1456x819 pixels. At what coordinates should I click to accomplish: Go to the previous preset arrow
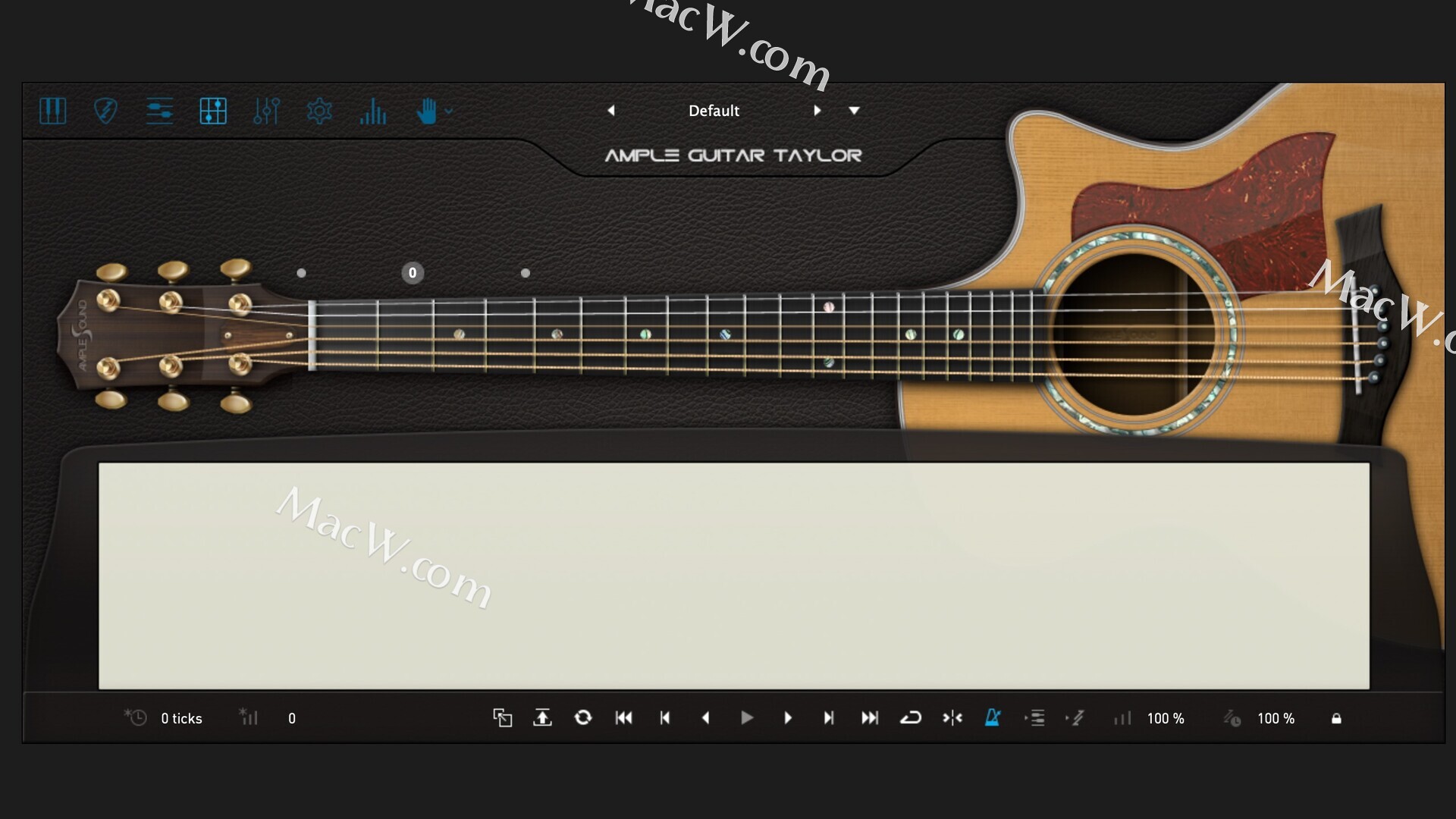(x=610, y=111)
